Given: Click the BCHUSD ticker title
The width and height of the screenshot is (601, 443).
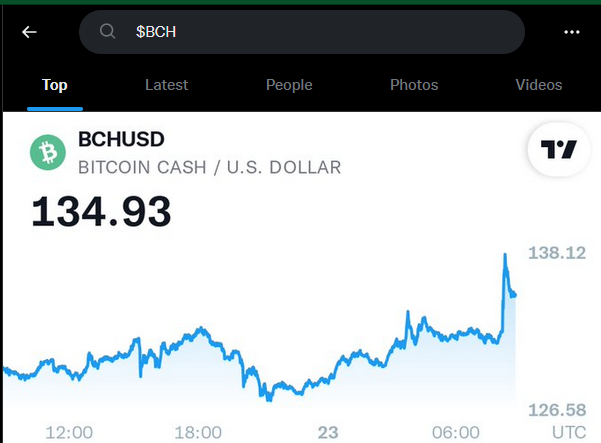Looking at the screenshot, I should [121, 139].
